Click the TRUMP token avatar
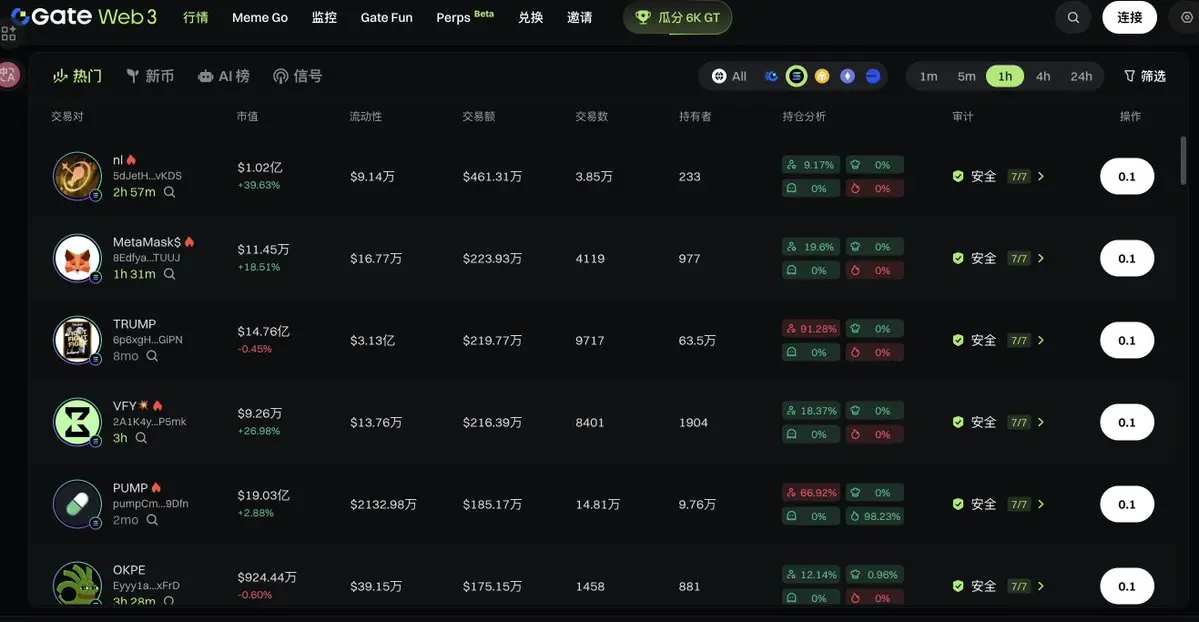This screenshot has width=1199, height=622. (77, 340)
